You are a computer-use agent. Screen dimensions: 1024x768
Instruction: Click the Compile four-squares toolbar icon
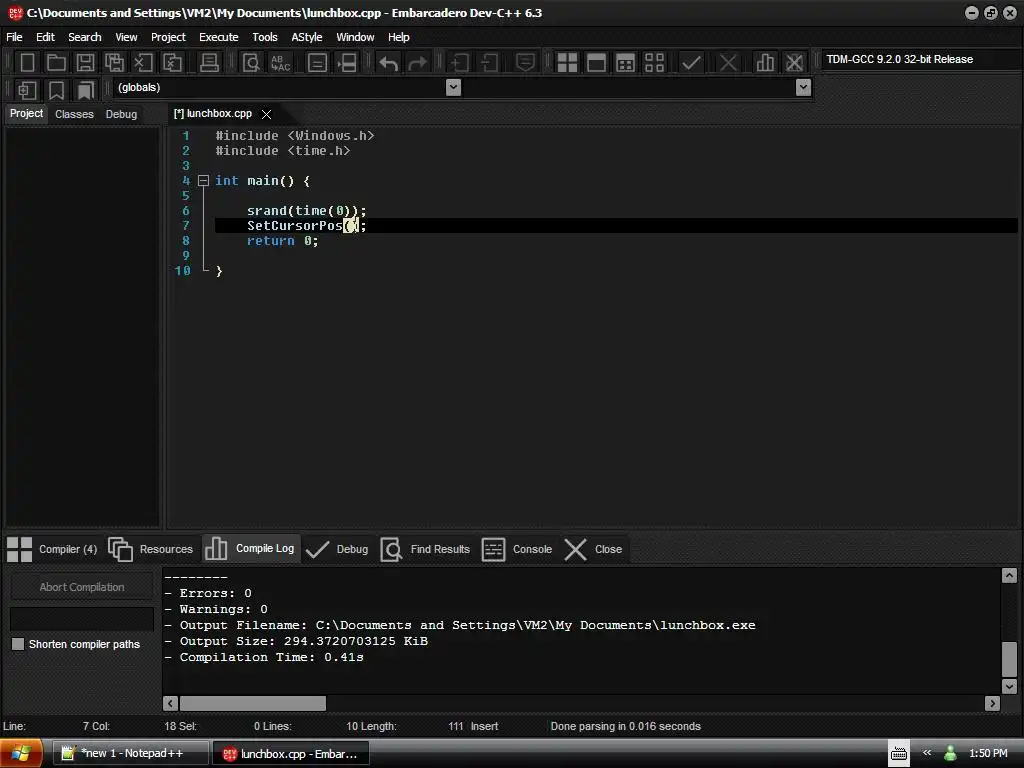click(567, 63)
